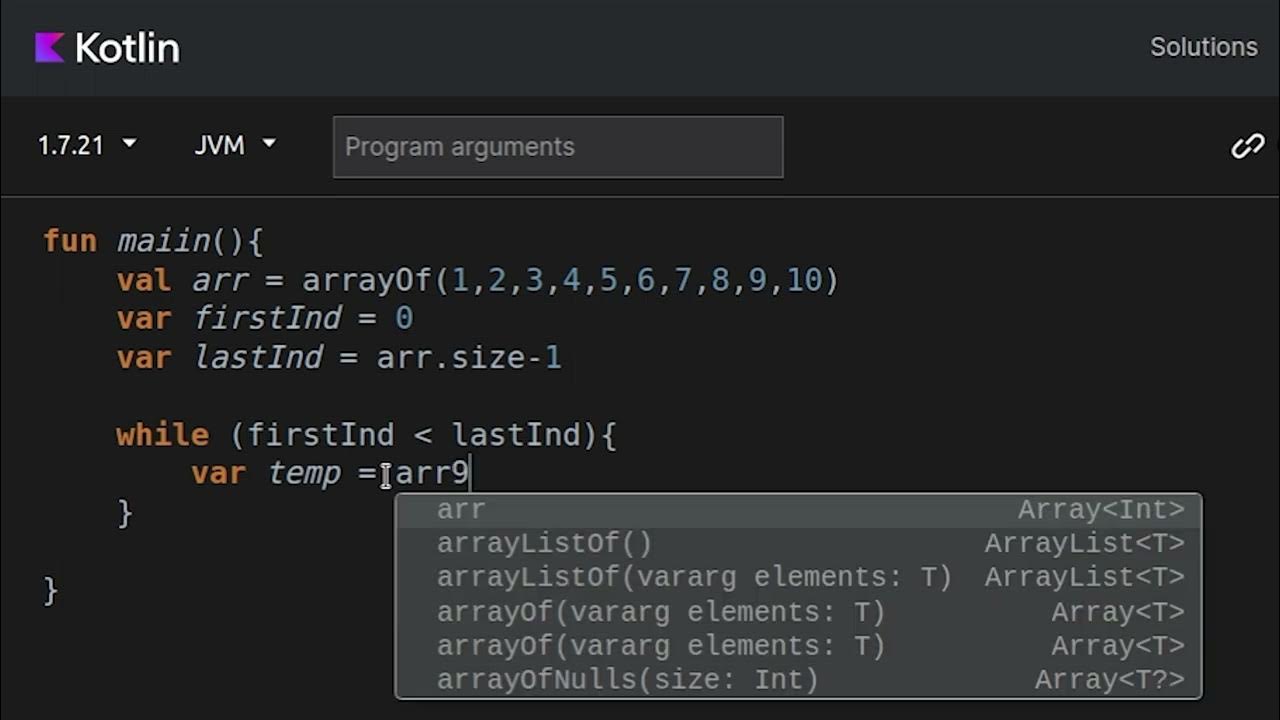1280x720 pixels.
Task: Click the arr.size expression
Action: point(450,357)
